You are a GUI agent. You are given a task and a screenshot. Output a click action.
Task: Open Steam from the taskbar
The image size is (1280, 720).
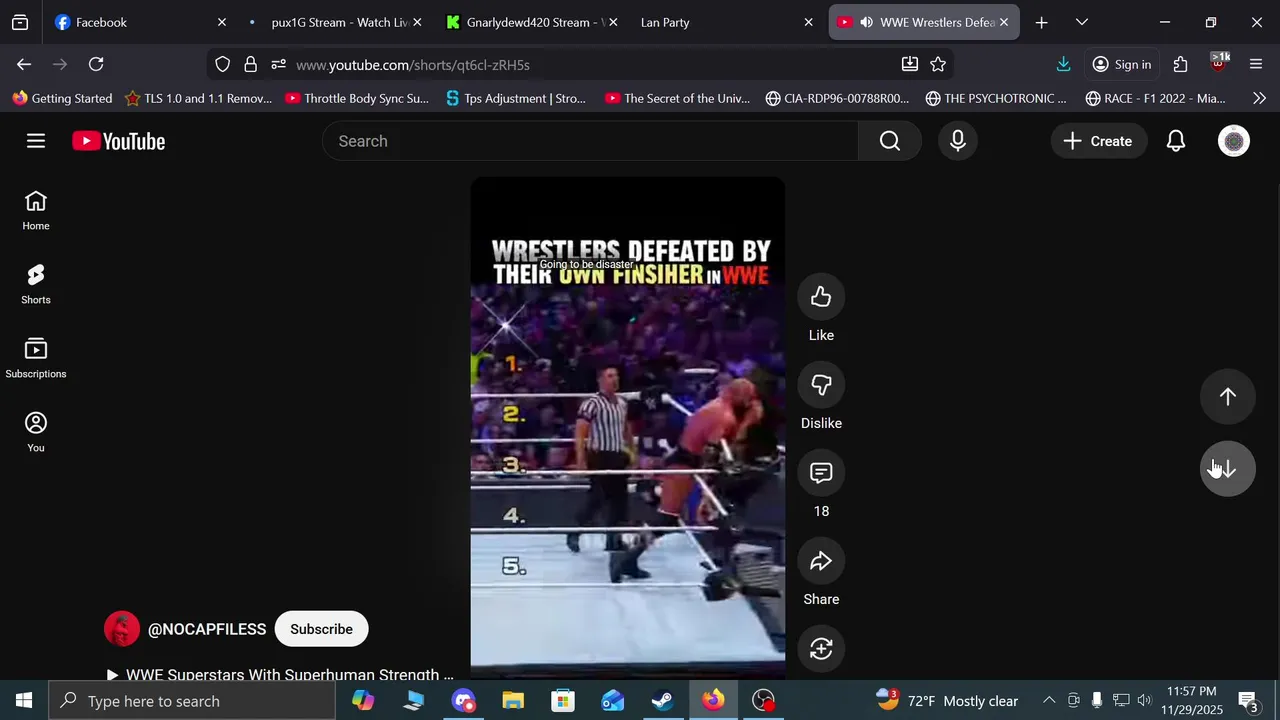[x=663, y=701]
